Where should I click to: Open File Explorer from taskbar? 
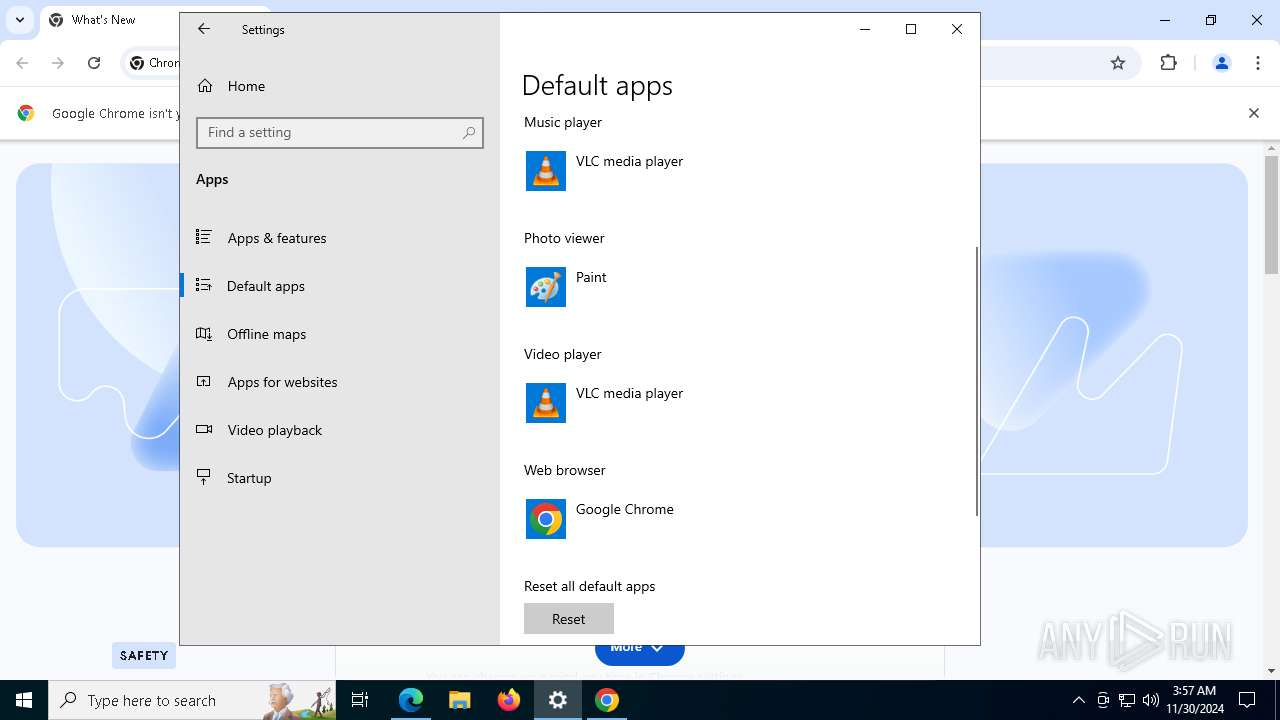460,700
